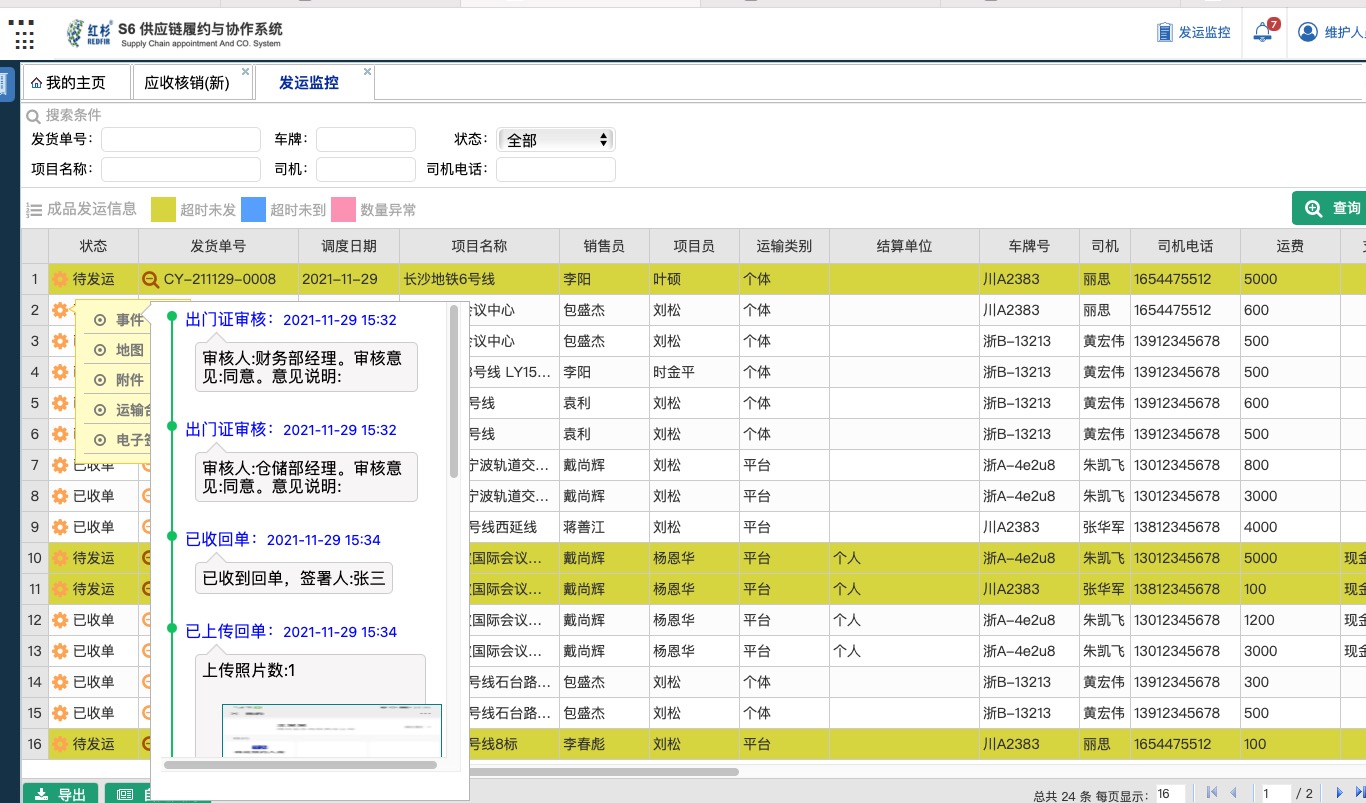Screen dimensions: 1366x803
Task: Select 地图 in the context menu
Action: coord(129,350)
